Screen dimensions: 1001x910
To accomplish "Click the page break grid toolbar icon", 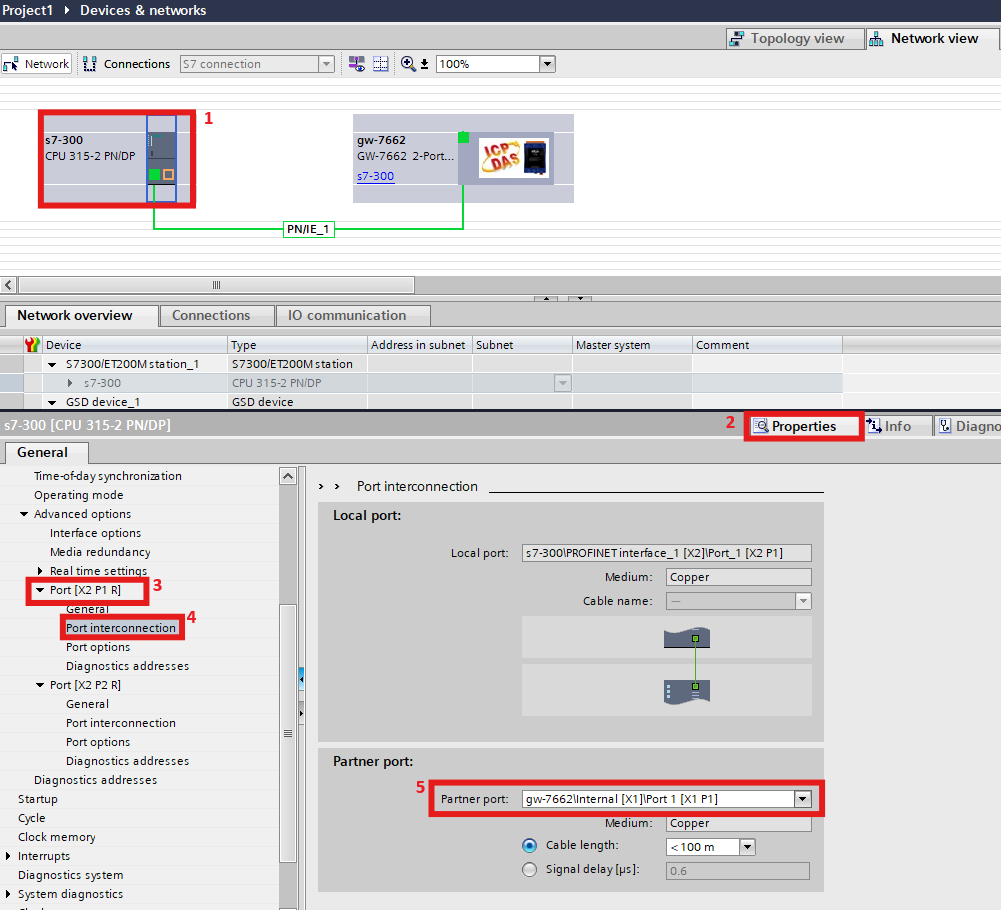I will coord(381,64).
